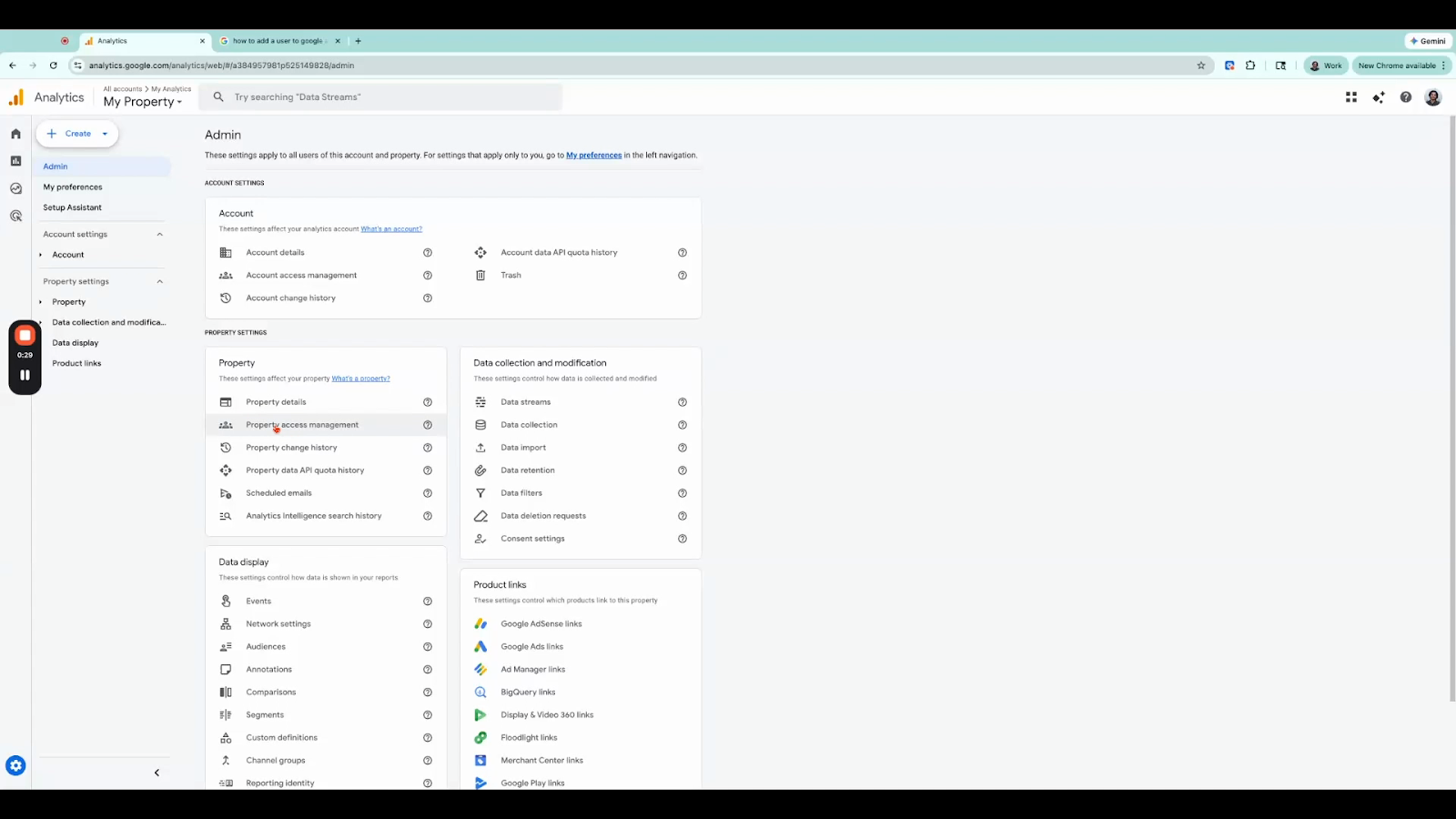Open the Explore icon in left rail
1456x819 pixels.
point(15,188)
